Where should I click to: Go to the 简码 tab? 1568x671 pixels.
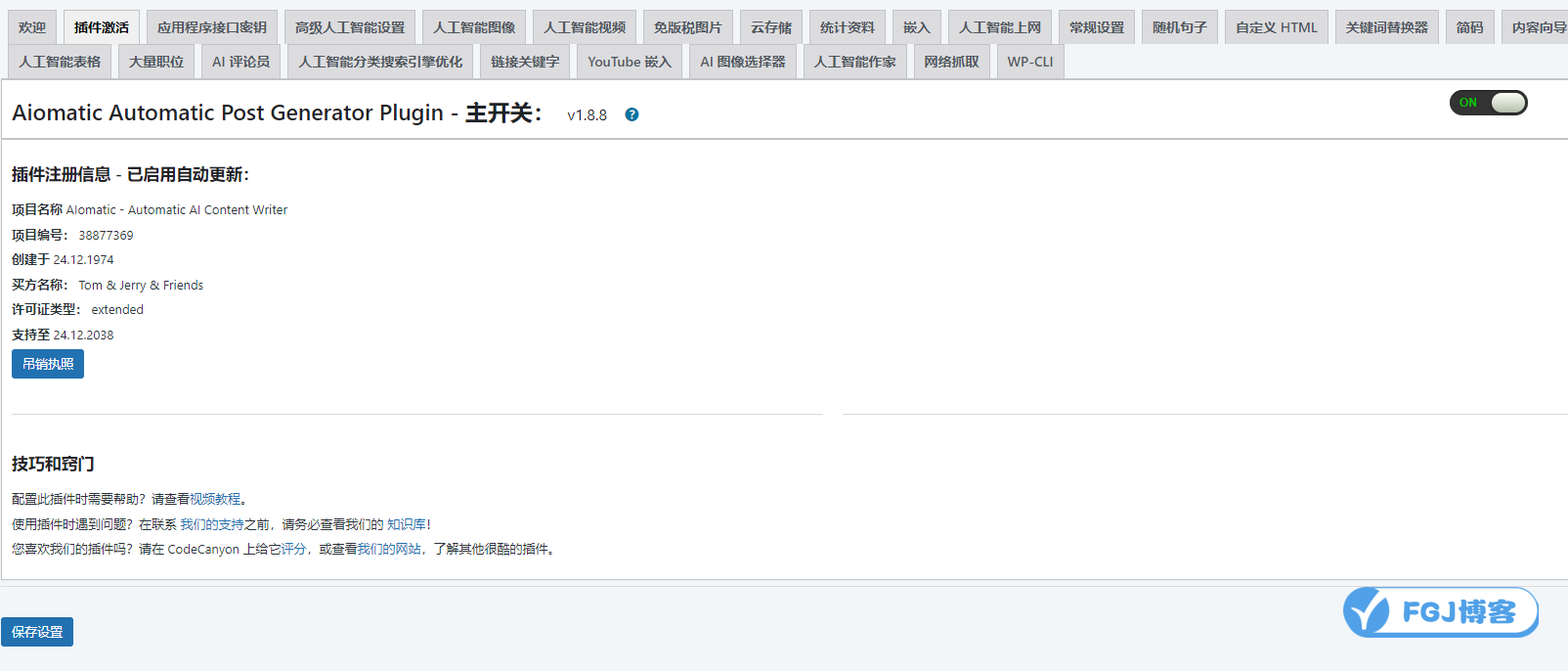[1470, 27]
